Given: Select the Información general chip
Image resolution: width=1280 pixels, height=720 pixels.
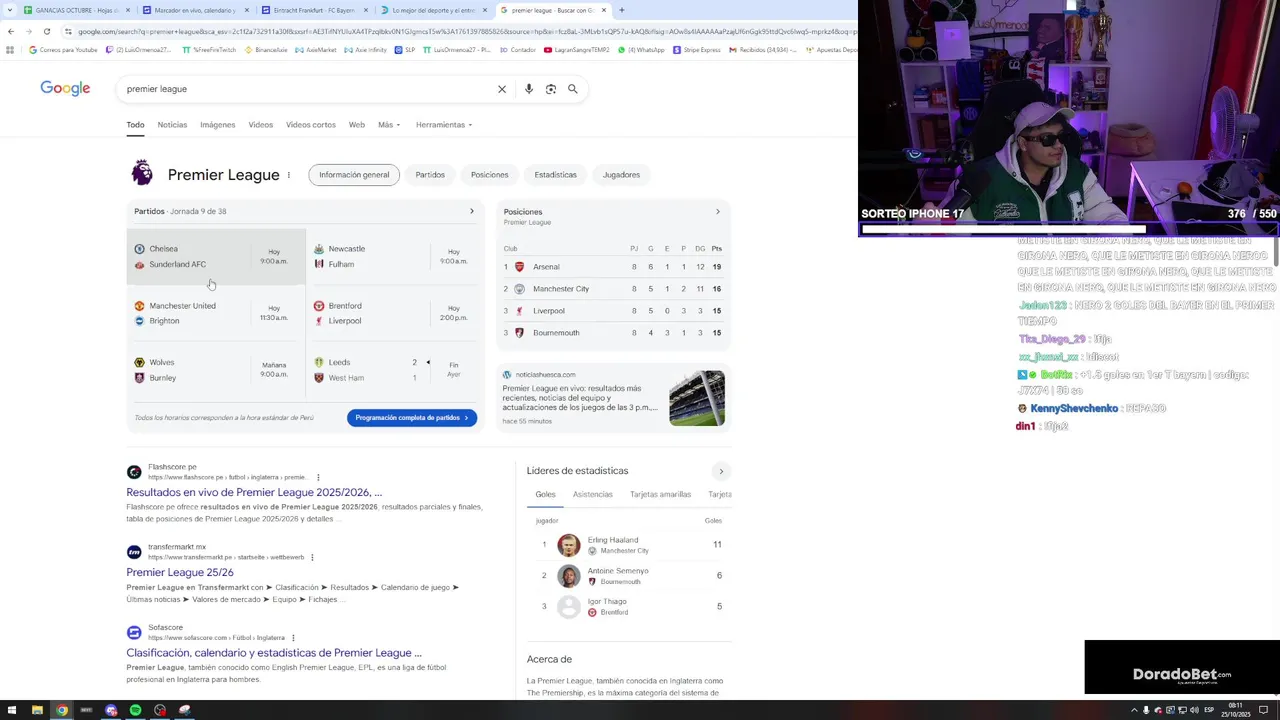Looking at the screenshot, I should point(354,175).
